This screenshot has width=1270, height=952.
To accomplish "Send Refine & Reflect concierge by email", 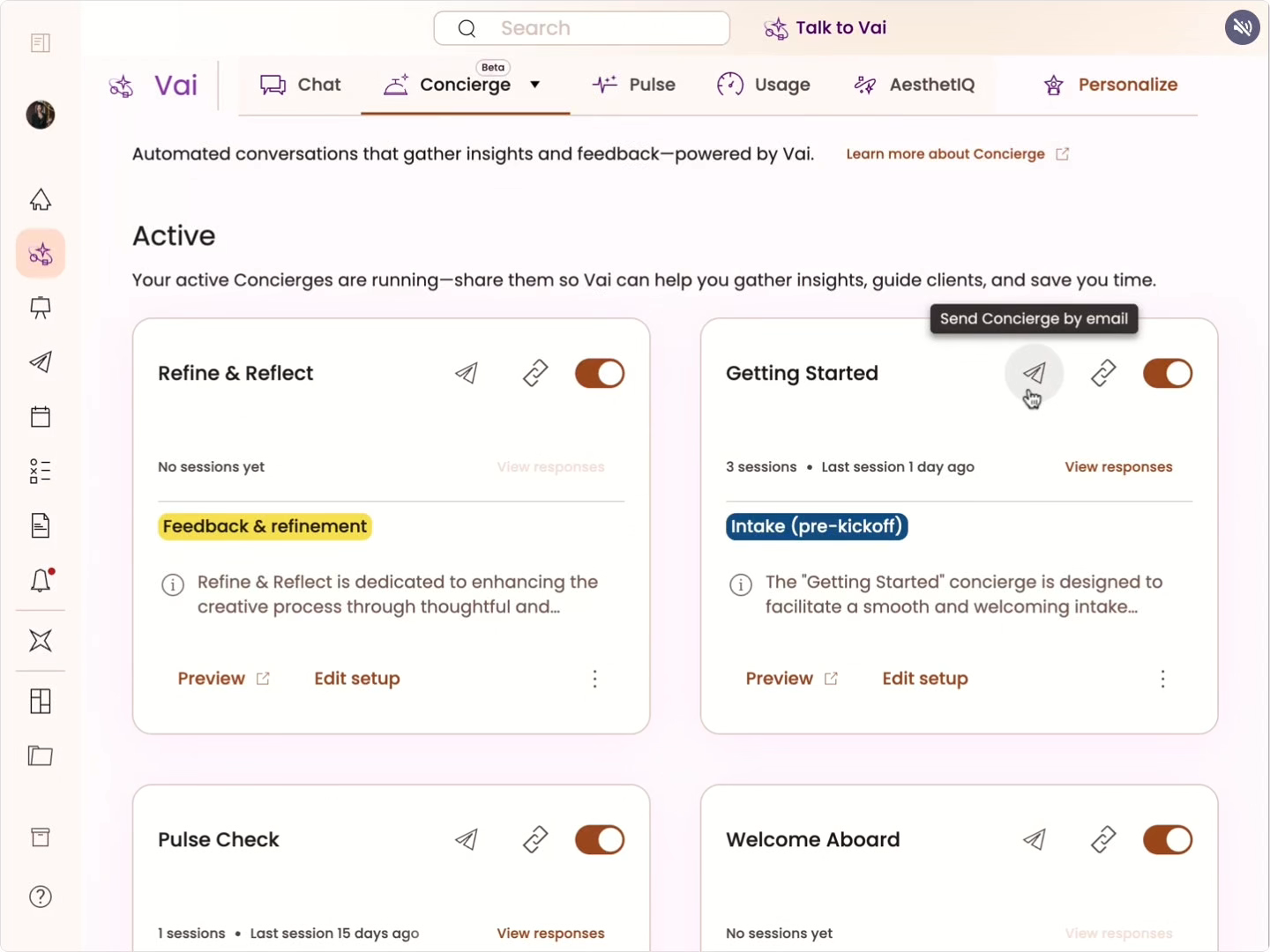I will (467, 374).
